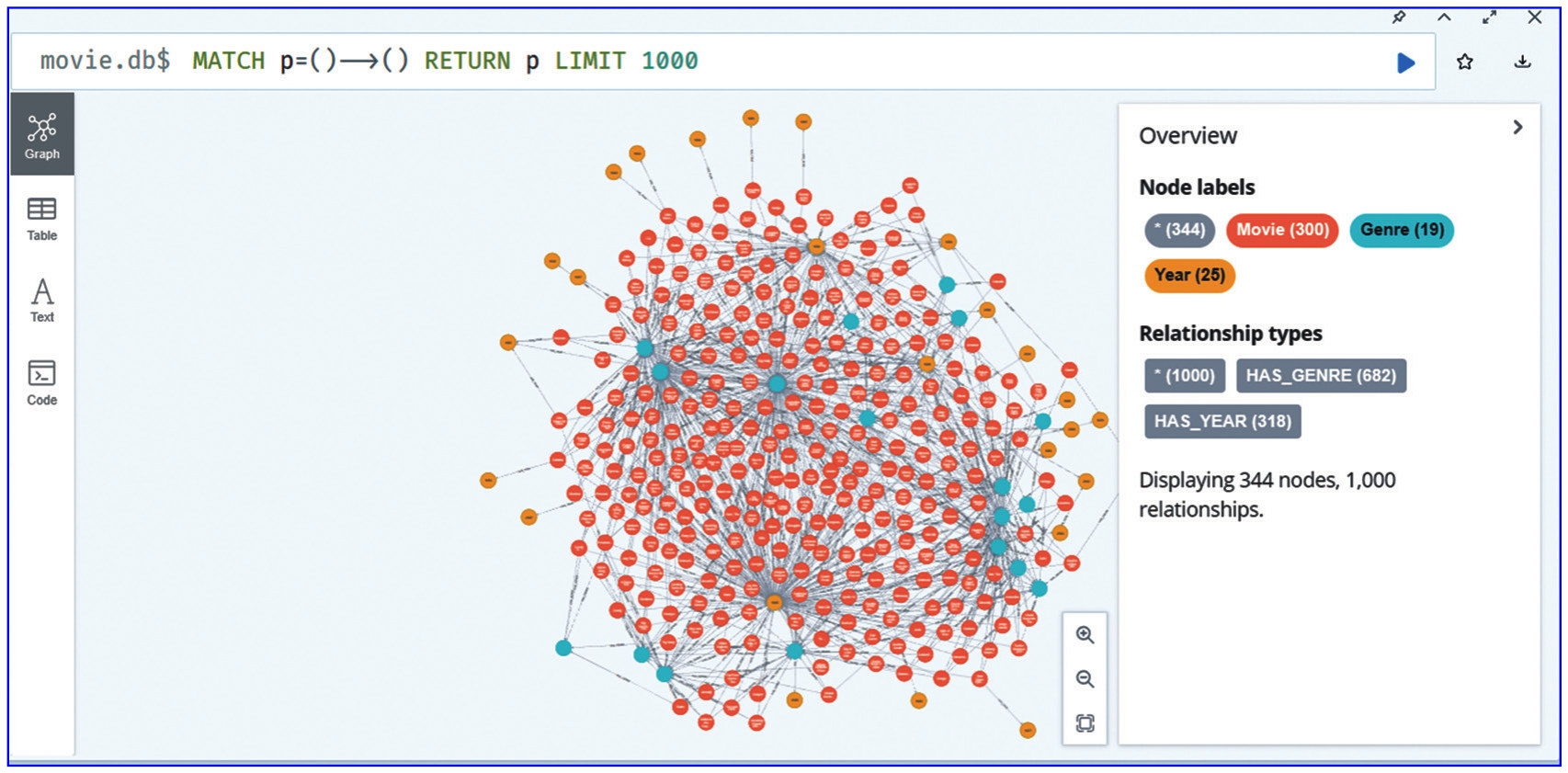Pin the result frame
The image size is (1568, 773).
[1399, 17]
